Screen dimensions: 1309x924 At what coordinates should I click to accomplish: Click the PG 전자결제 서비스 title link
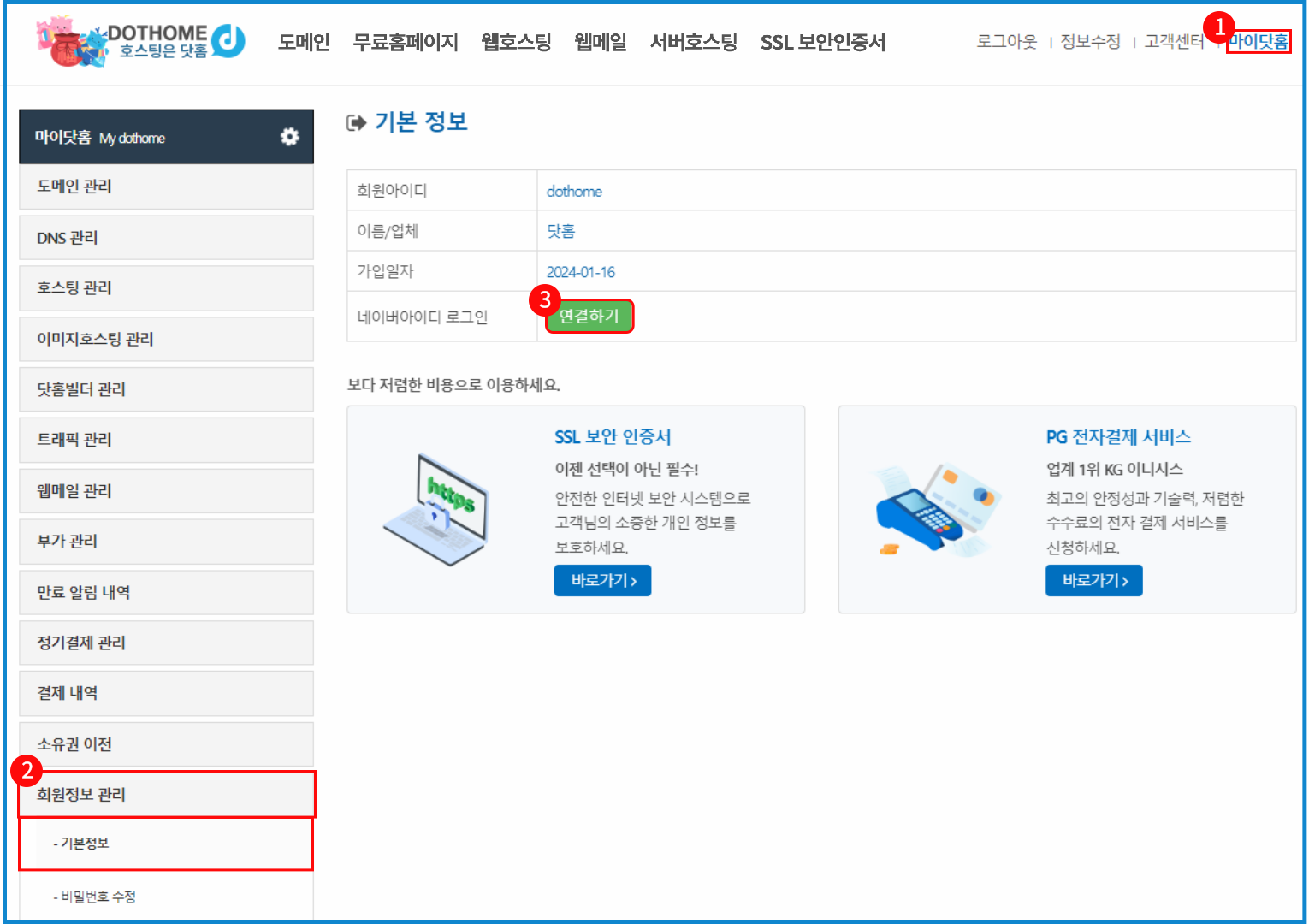point(1117,437)
